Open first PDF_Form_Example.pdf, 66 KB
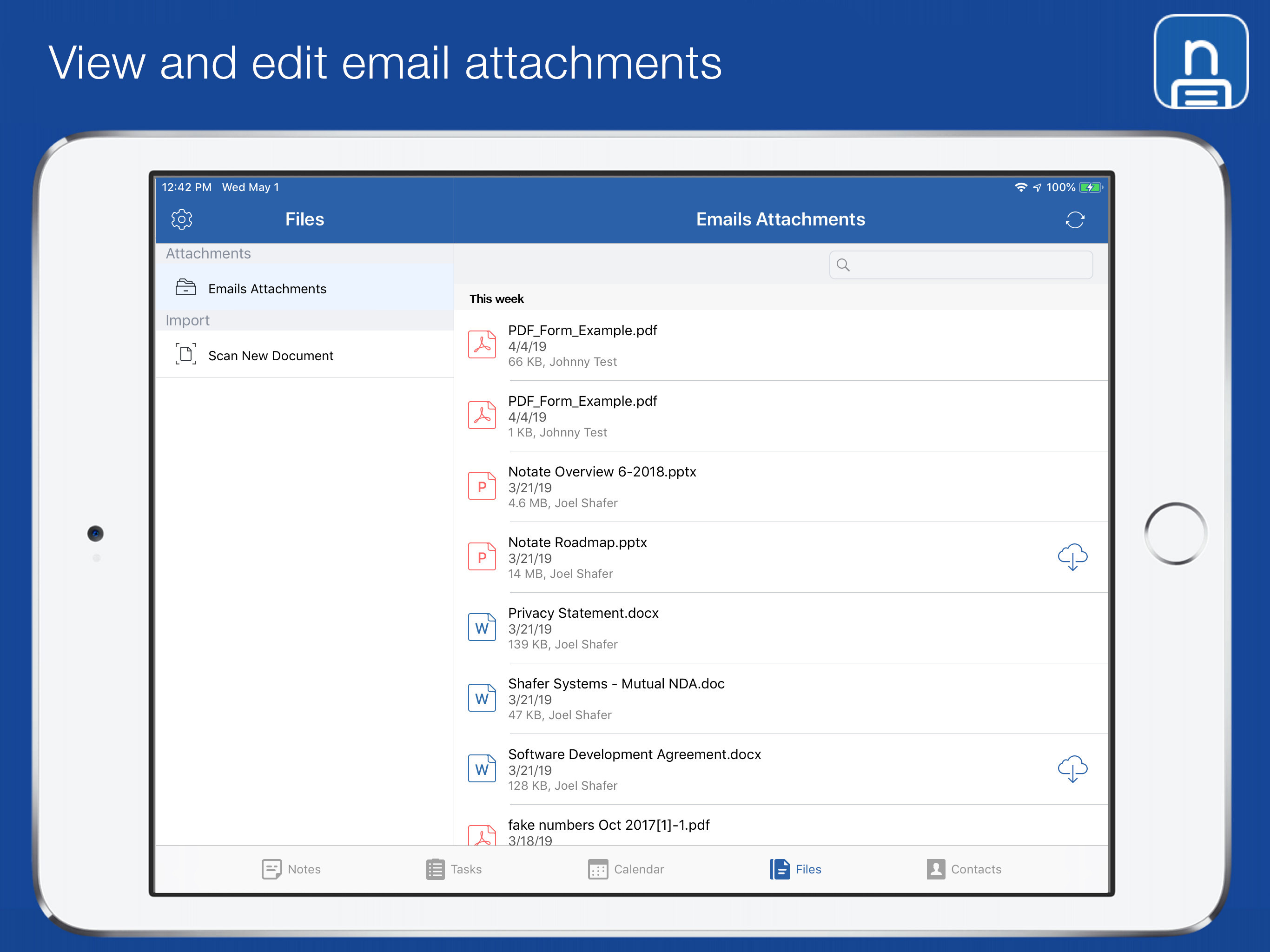This screenshot has height=952, width=1270. [x=582, y=345]
